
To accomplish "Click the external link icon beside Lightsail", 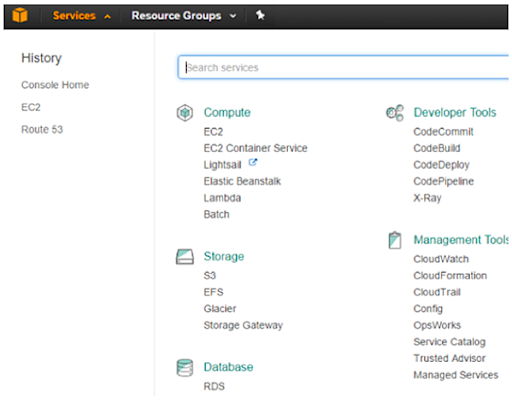I will (x=253, y=162).
